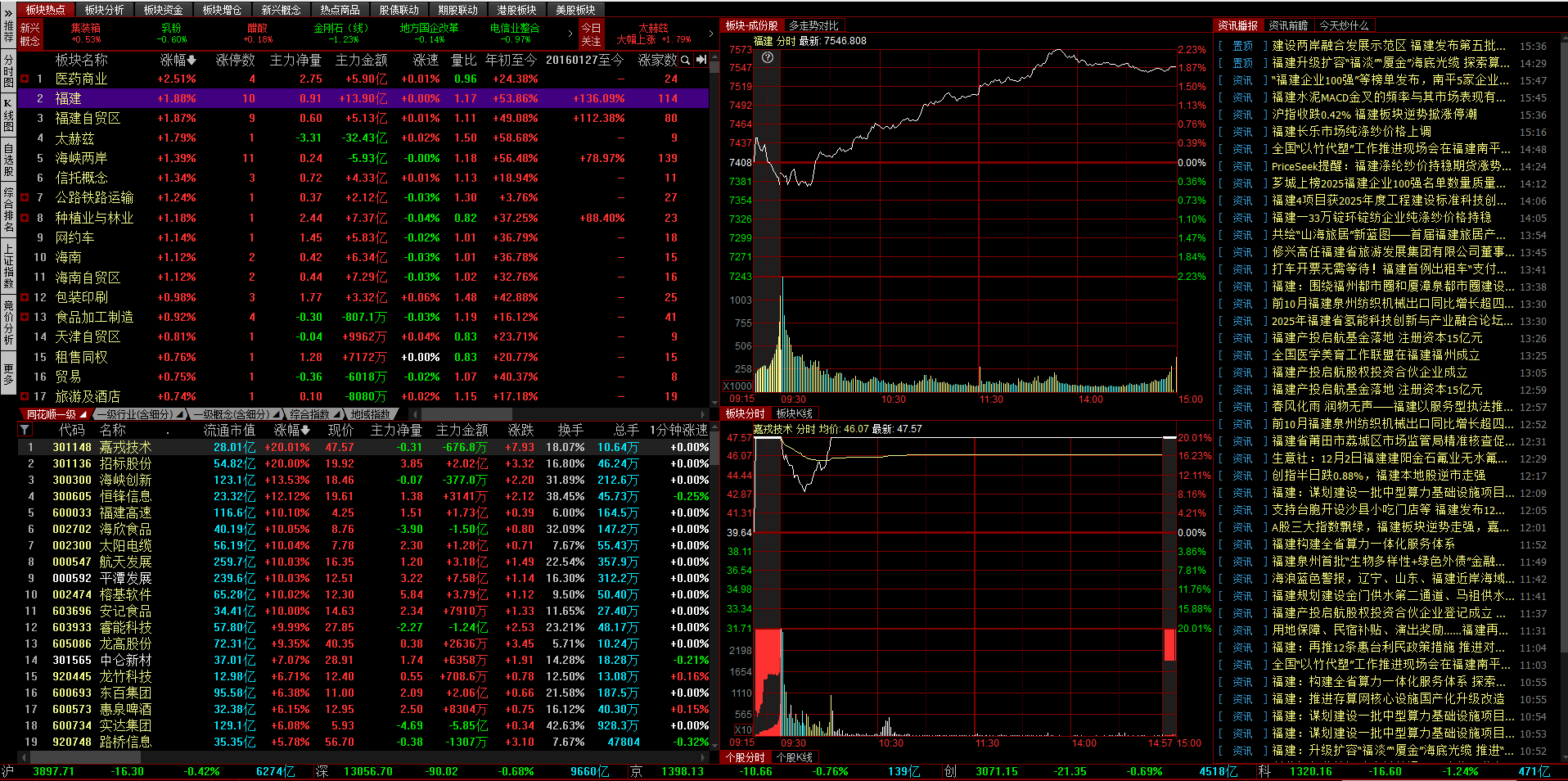Screen dimensions: 1568x781
Task: Click the jump-to-last-column arrow icon in sector header
Action: coord(701,60)
